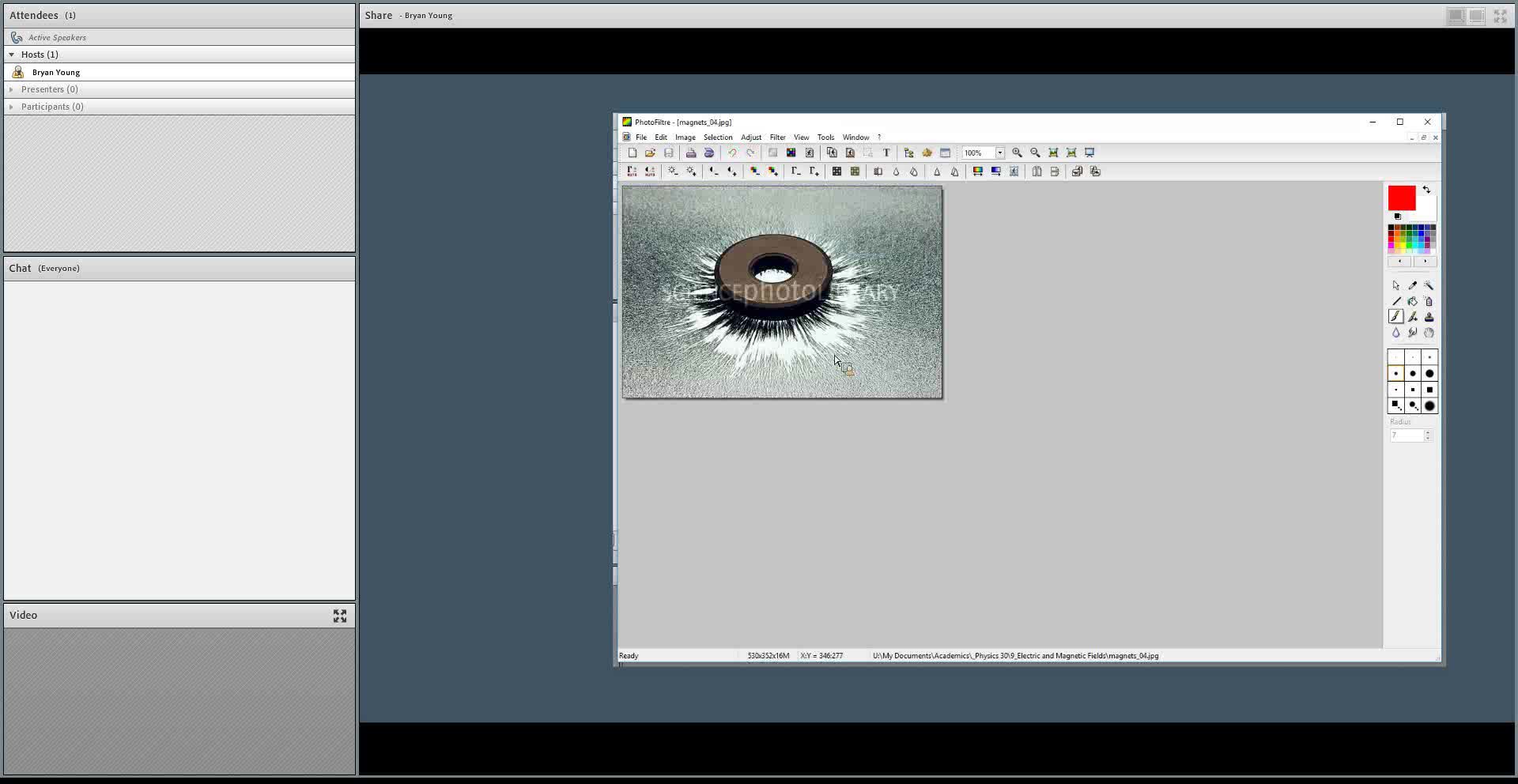Show previous palette colors arrow
This screenshot has width=1518, height=784.
[x=1399, y=262]
